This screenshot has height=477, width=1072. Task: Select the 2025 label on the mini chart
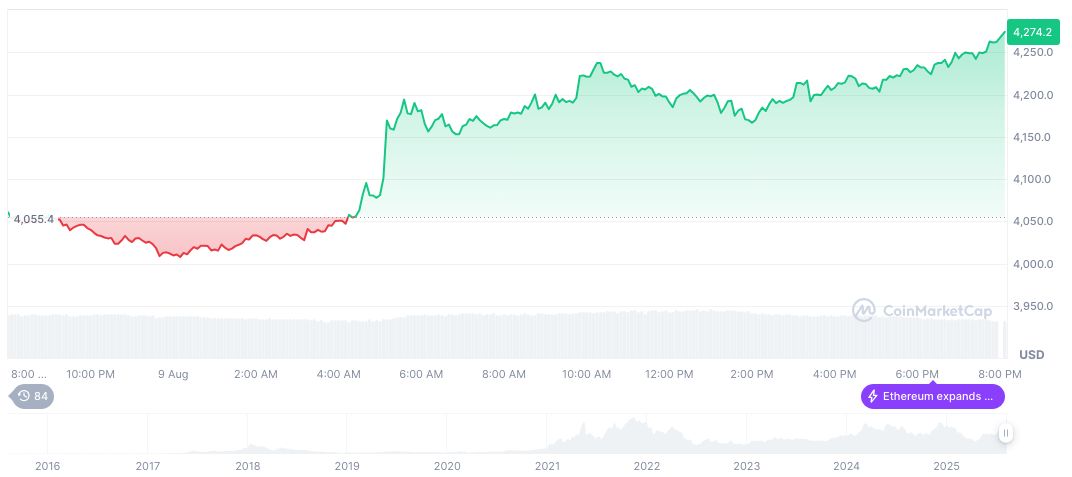coord(946,466)
